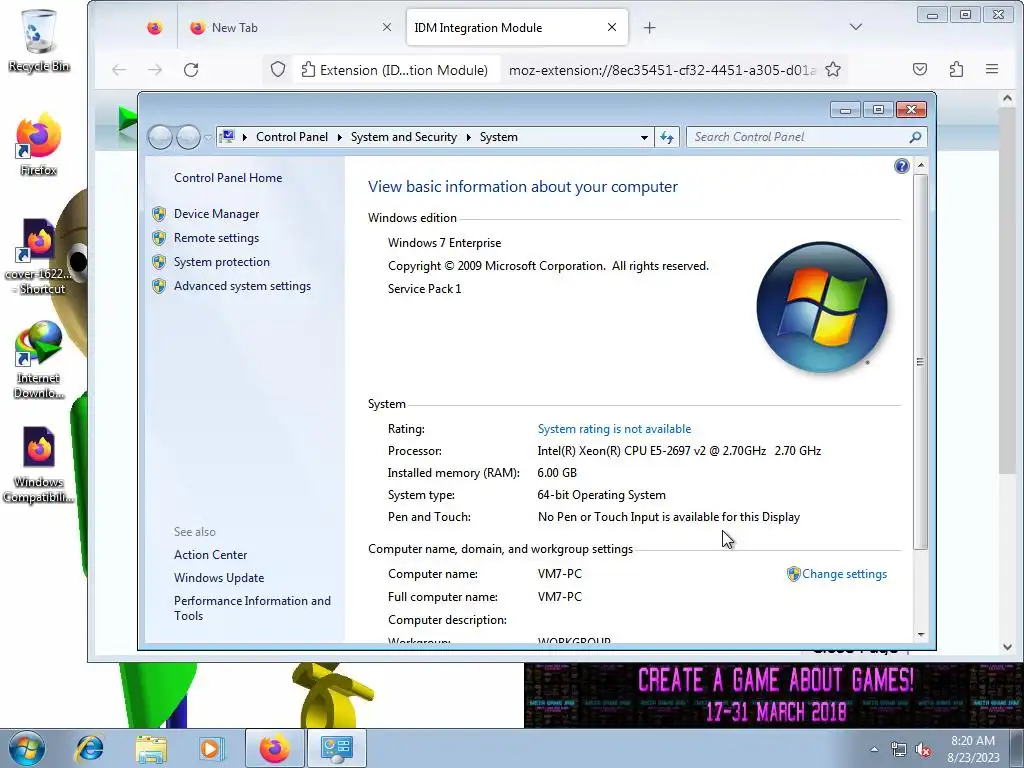This screenshot has height=768, width=1024.
Task: Close the New Tab tab
Action: pyautogui.click(x=387, y=27)
